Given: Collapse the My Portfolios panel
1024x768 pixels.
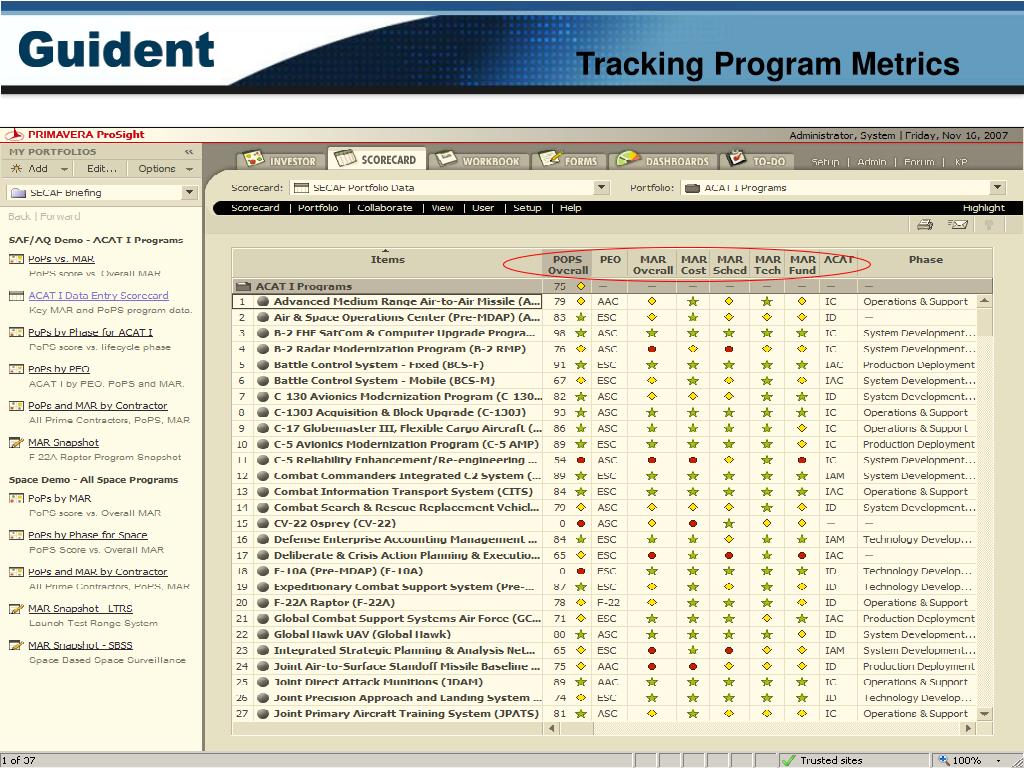Looking at the screenshot, I should pos(189,152).
